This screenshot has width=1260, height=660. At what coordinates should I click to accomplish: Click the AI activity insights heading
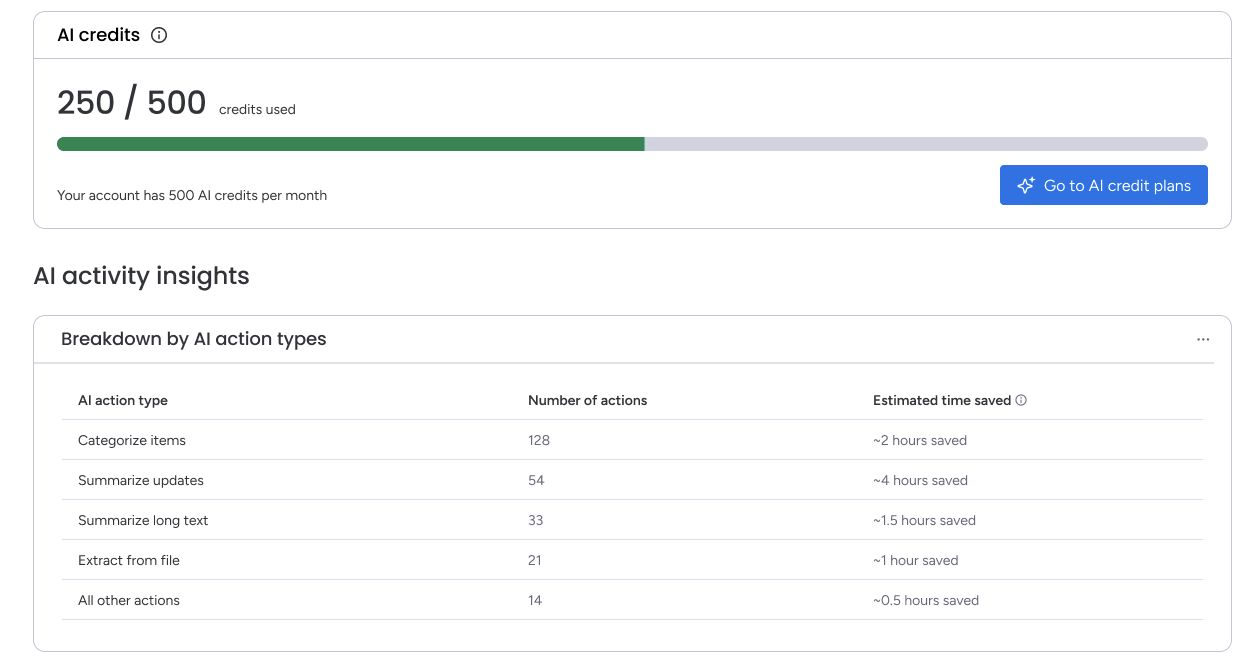point(141,276)
